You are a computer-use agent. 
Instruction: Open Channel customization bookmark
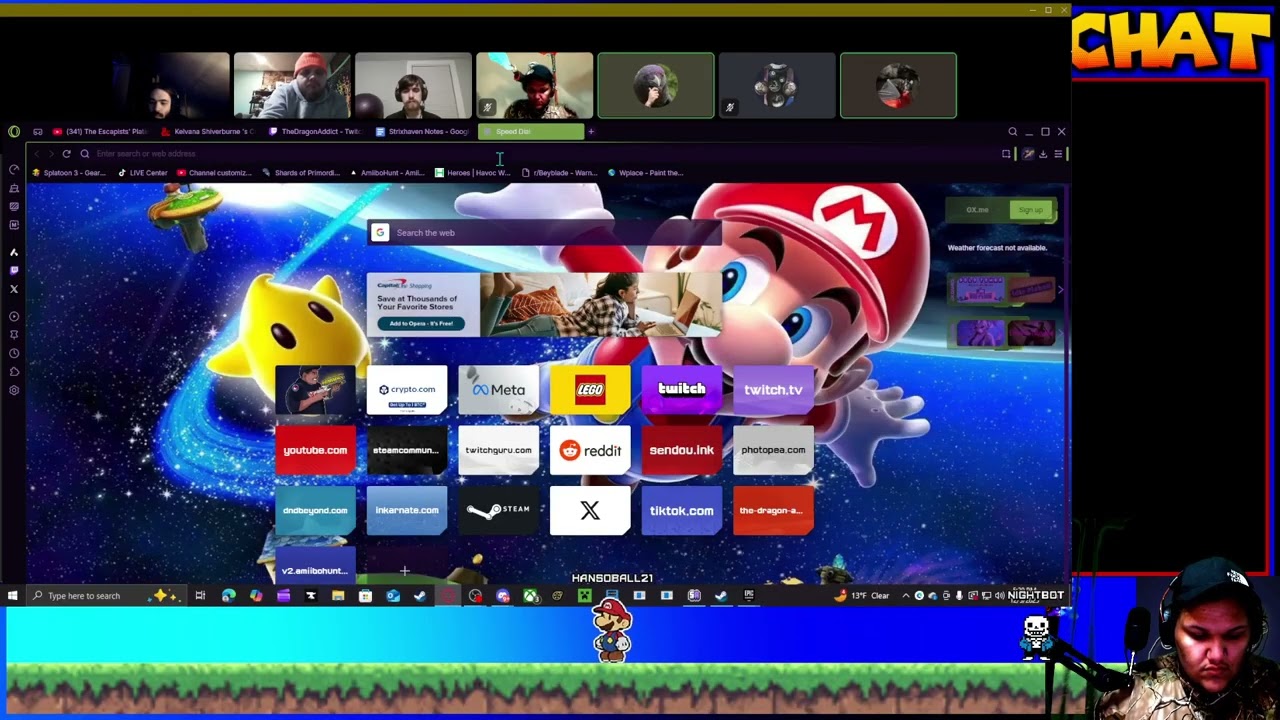[x=215, y=173]
